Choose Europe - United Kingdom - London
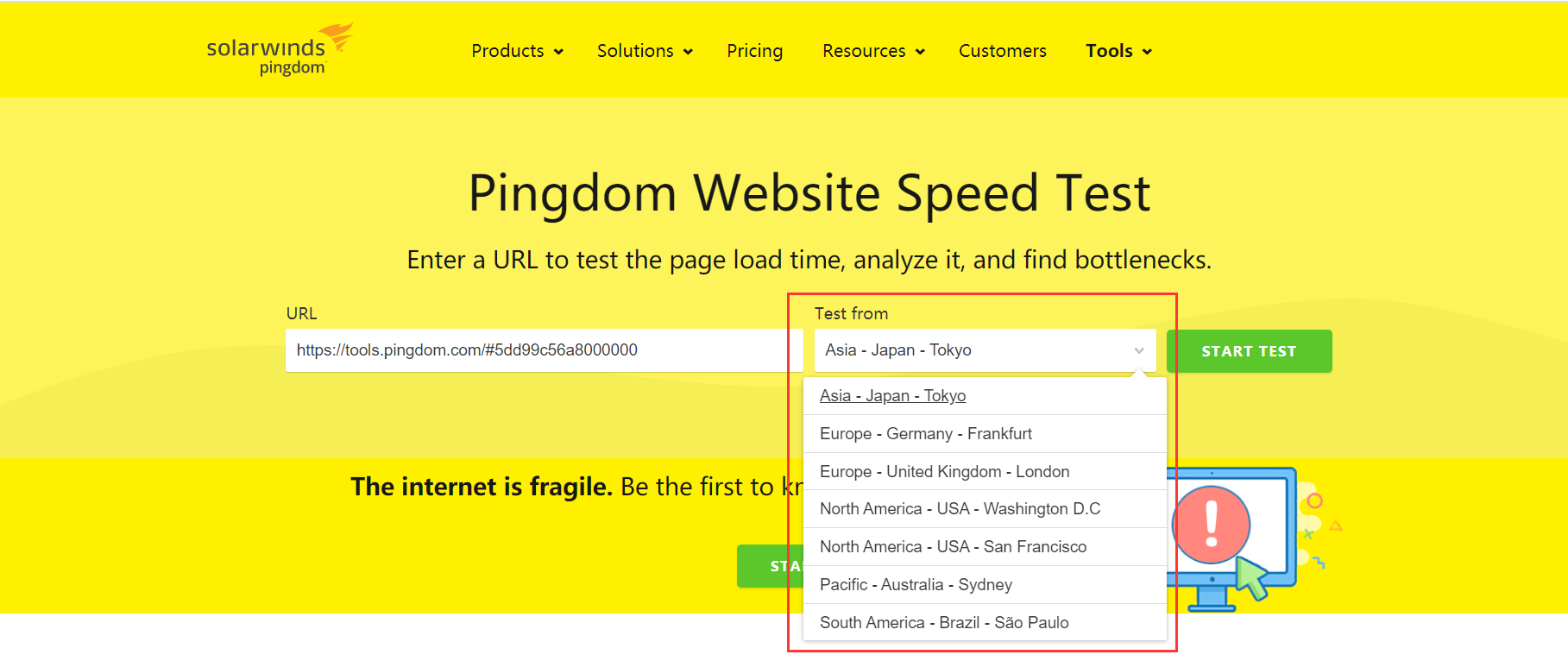 coord(985,472)
